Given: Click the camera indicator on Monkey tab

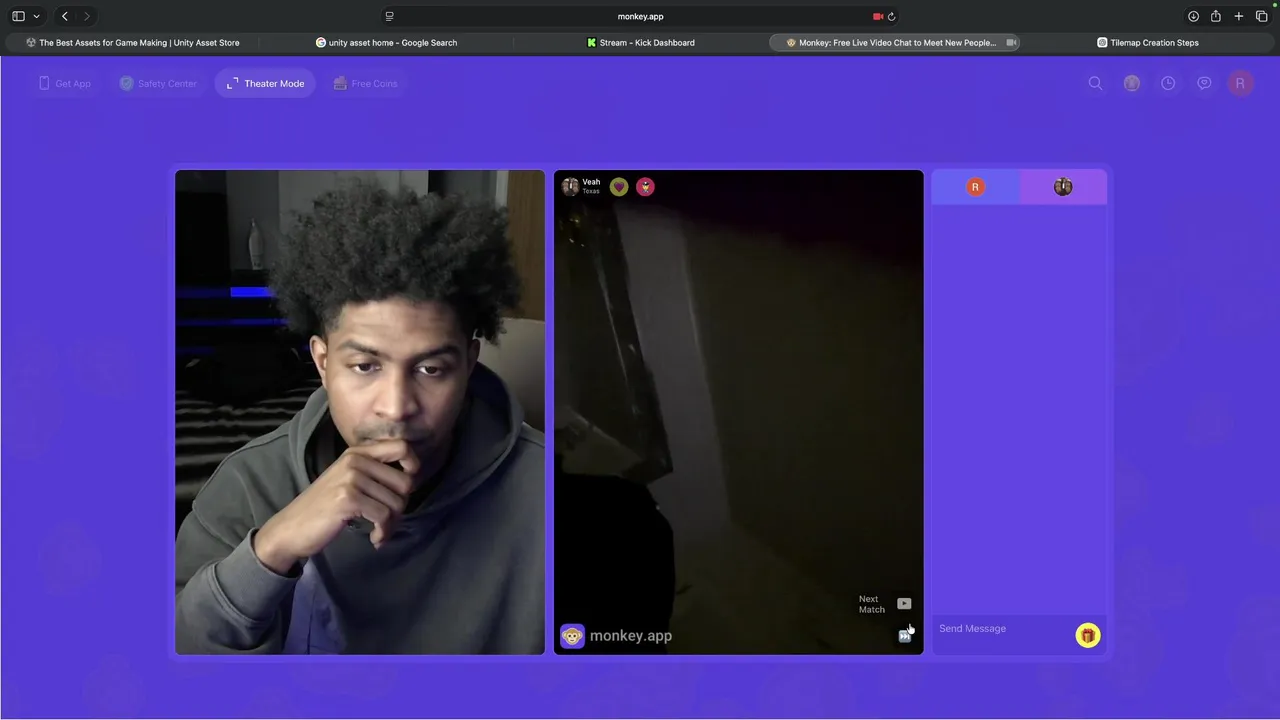Looking at the screenshot, I should pos(1011,43).
